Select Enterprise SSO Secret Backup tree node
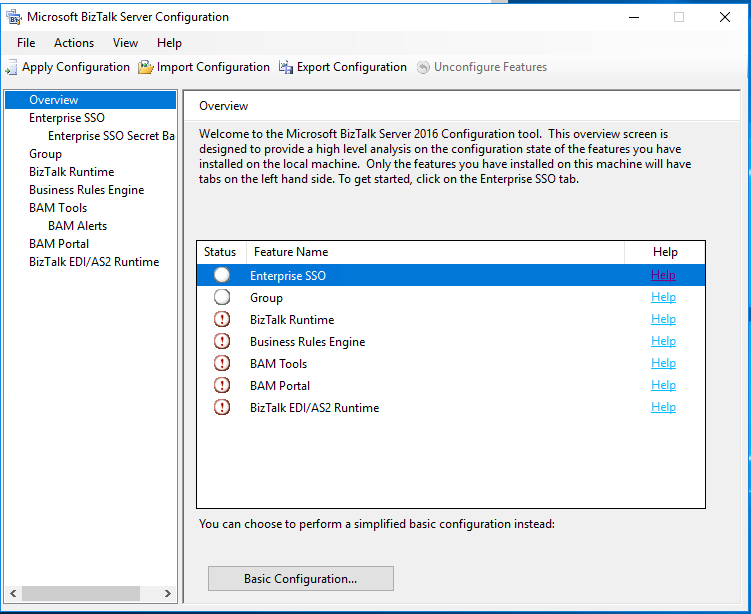751x614 pixels. point(111,136)
